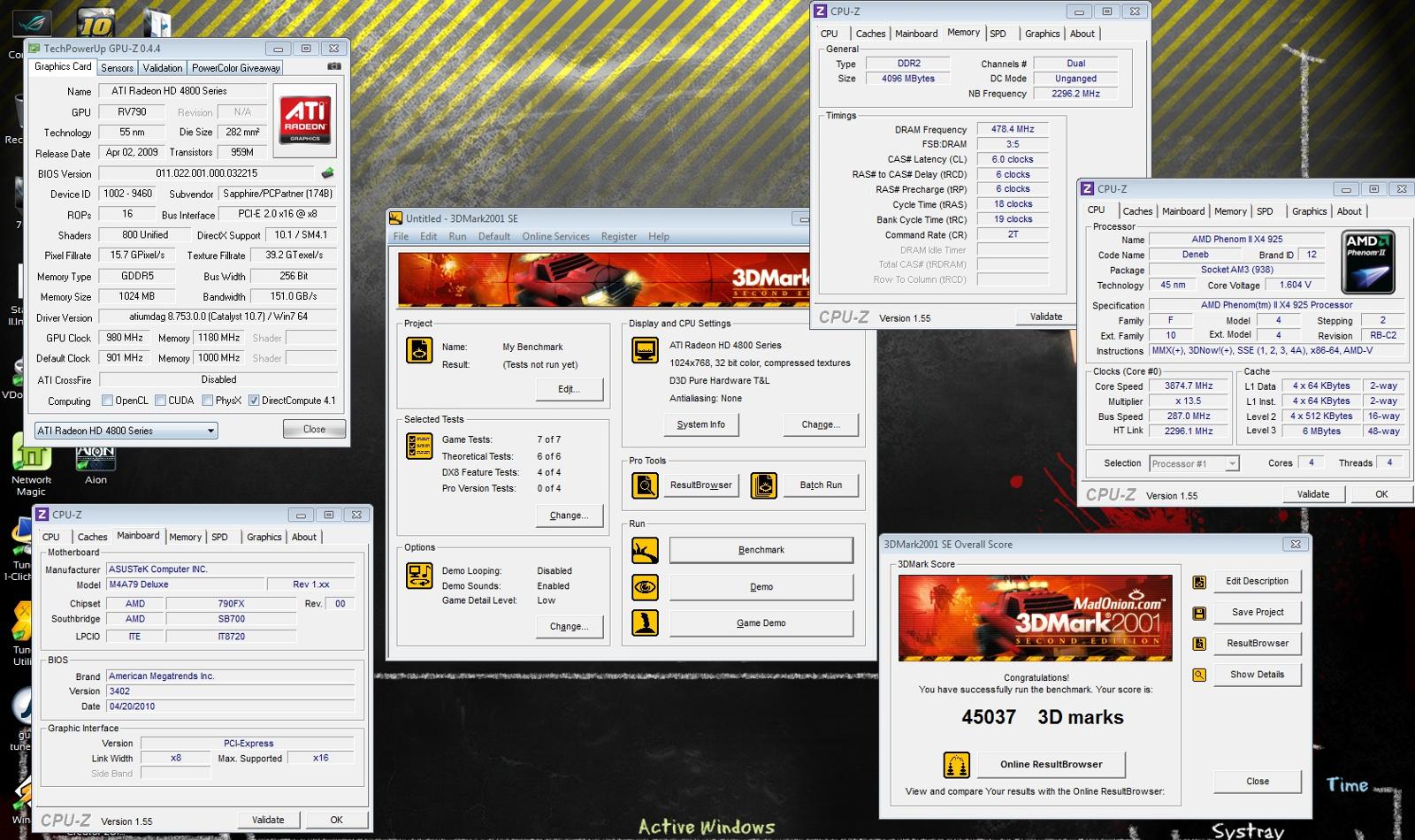Click the GPU-Z title bar icon

[x=34, y=49]
